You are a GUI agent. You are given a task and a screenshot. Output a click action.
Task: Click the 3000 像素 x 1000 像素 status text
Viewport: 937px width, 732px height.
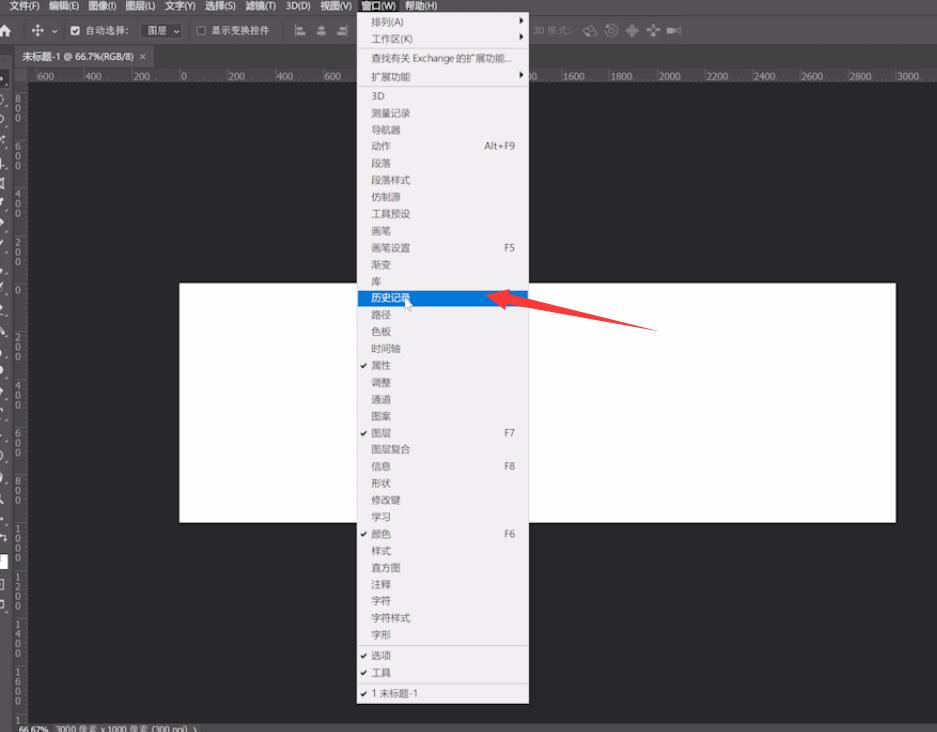point(121,728)
